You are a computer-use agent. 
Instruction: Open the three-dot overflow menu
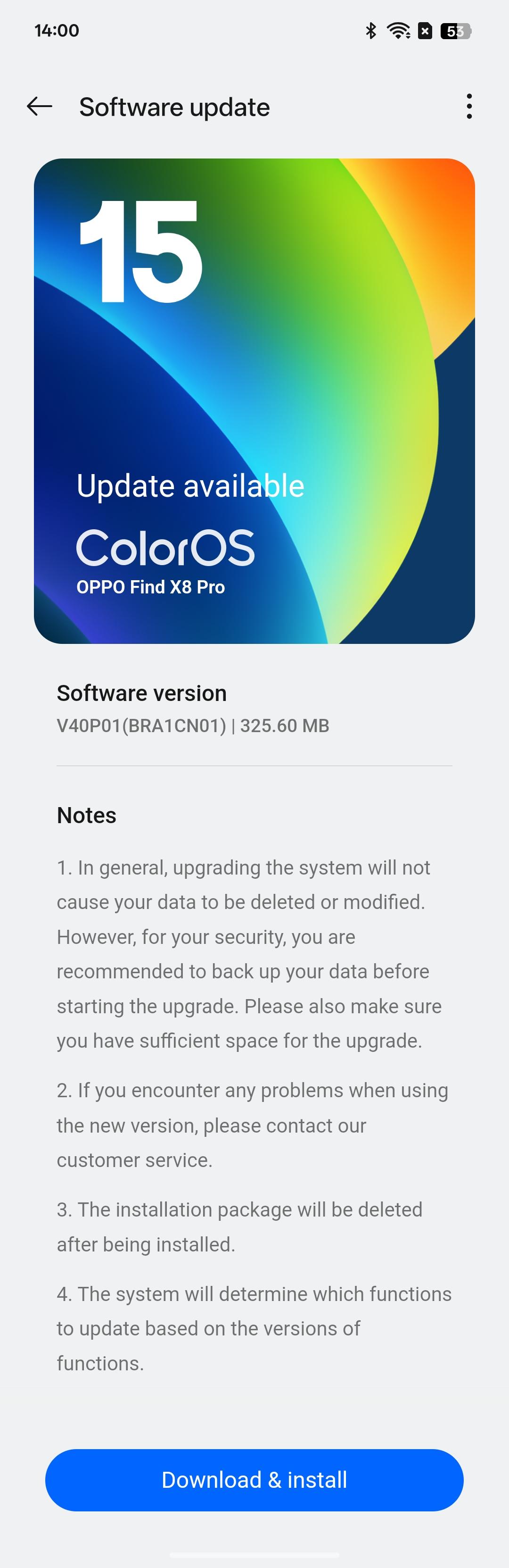tap(469, 107)
